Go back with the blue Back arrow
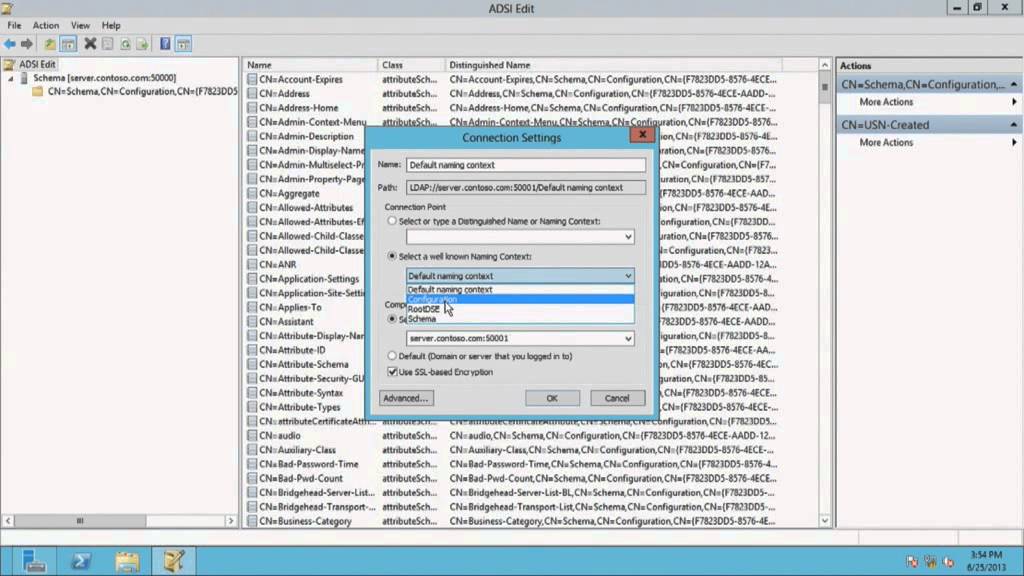This screenshot has width=1024, height=576. [x=10, y=44]
